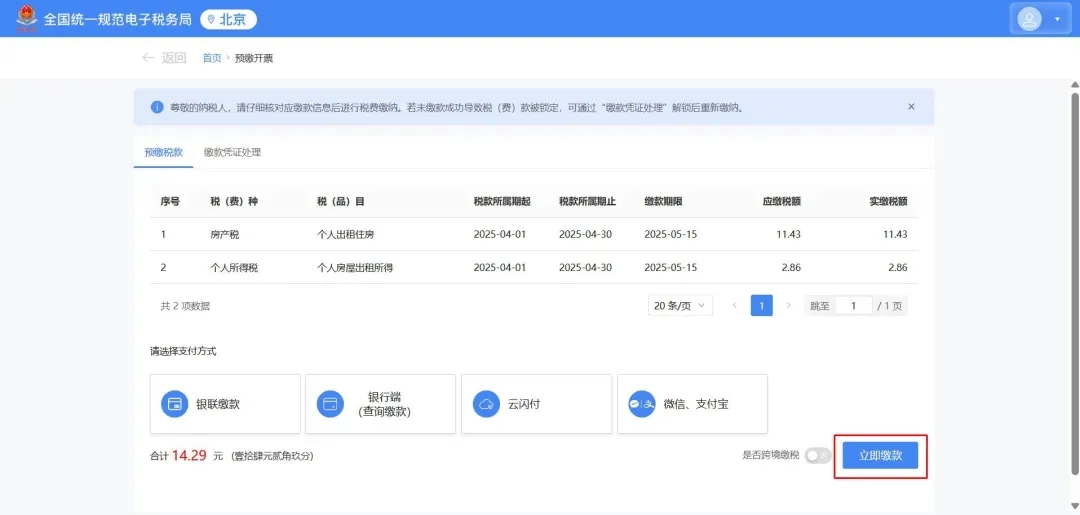Click the UnionPay payment icon
The image size is (1080, 515).
[175, 404]
